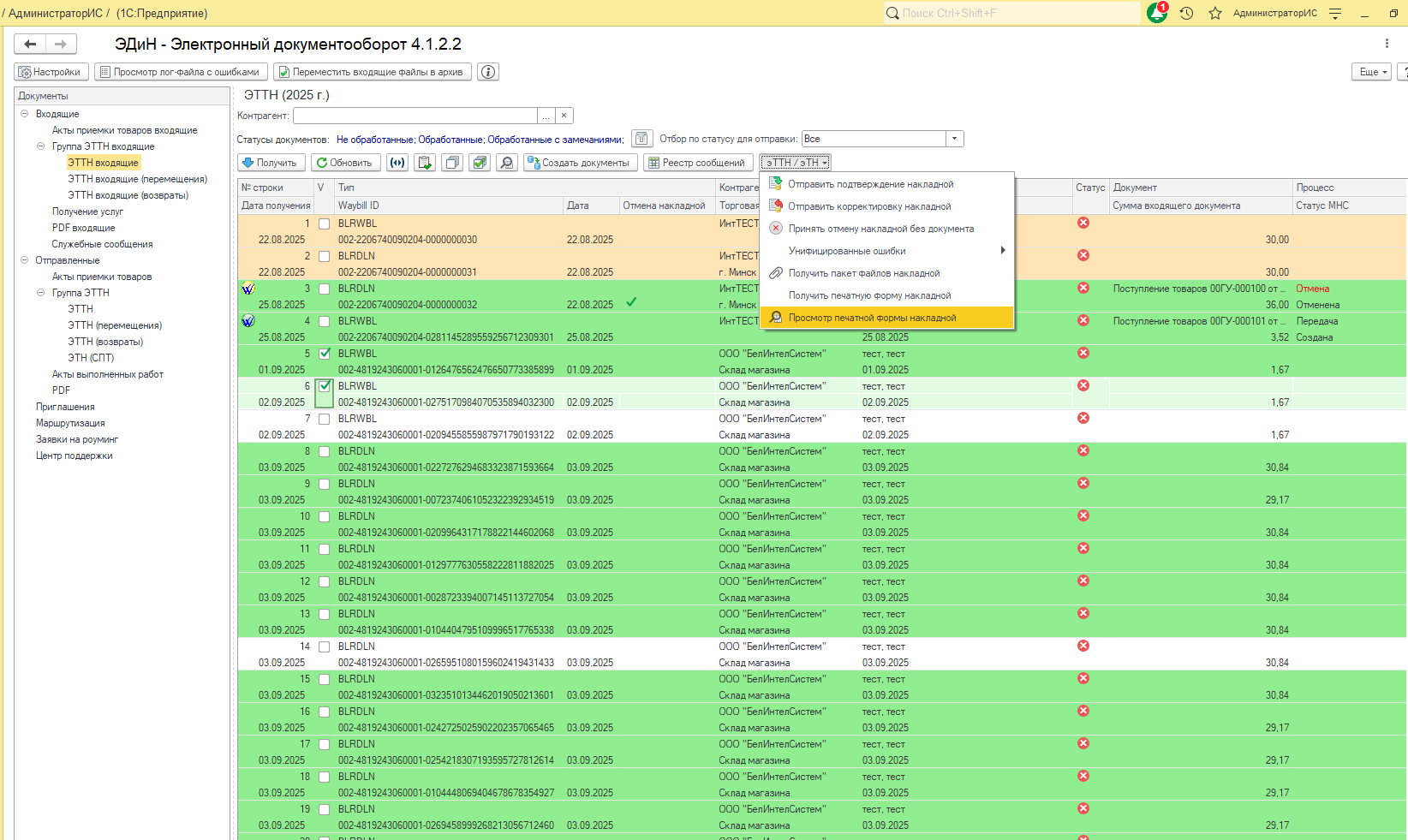Choose 'Отправить подтверждение накладной' from menu
The width and height of the screenshot is (1408, 840).
click(870, 184)
